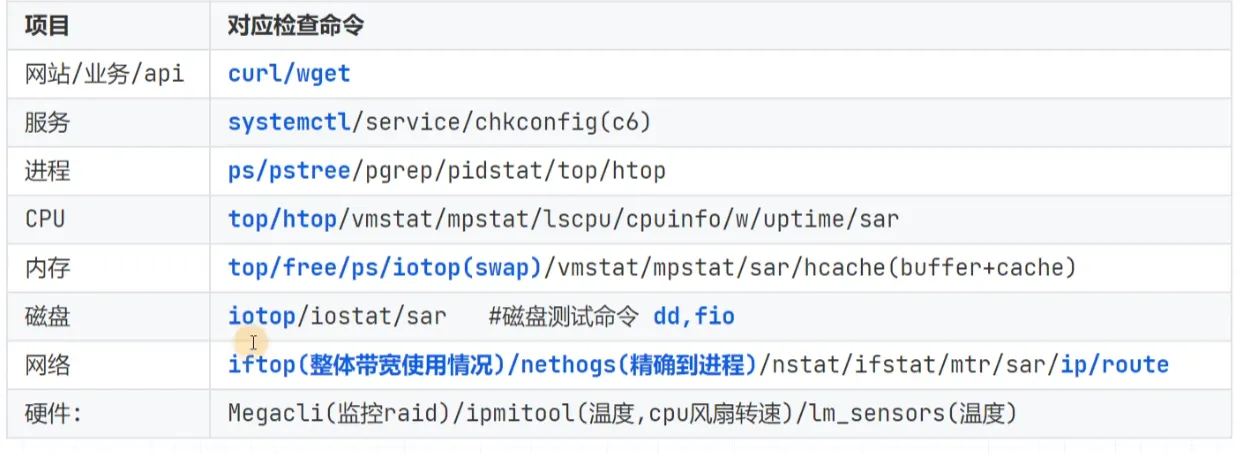Select the systemctl command in 服务 row
Image resolution: width=1241 pixels, height=454 pixels.
289,122
